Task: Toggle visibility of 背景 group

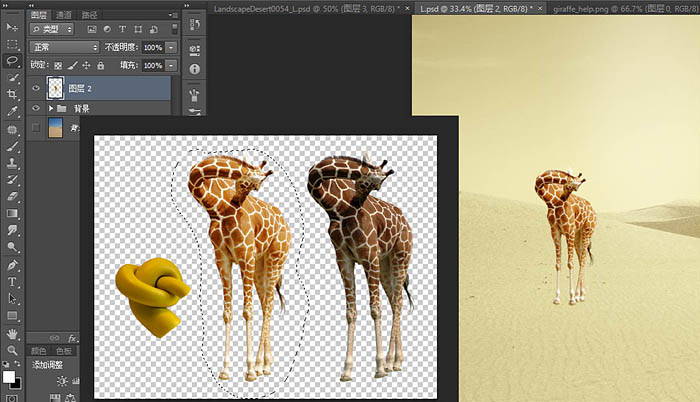Action: 36,108
